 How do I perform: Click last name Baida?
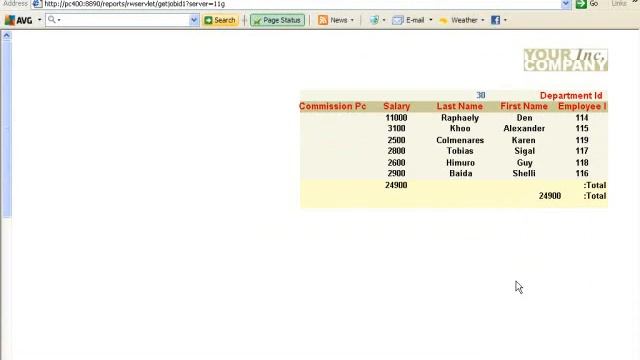461,173
